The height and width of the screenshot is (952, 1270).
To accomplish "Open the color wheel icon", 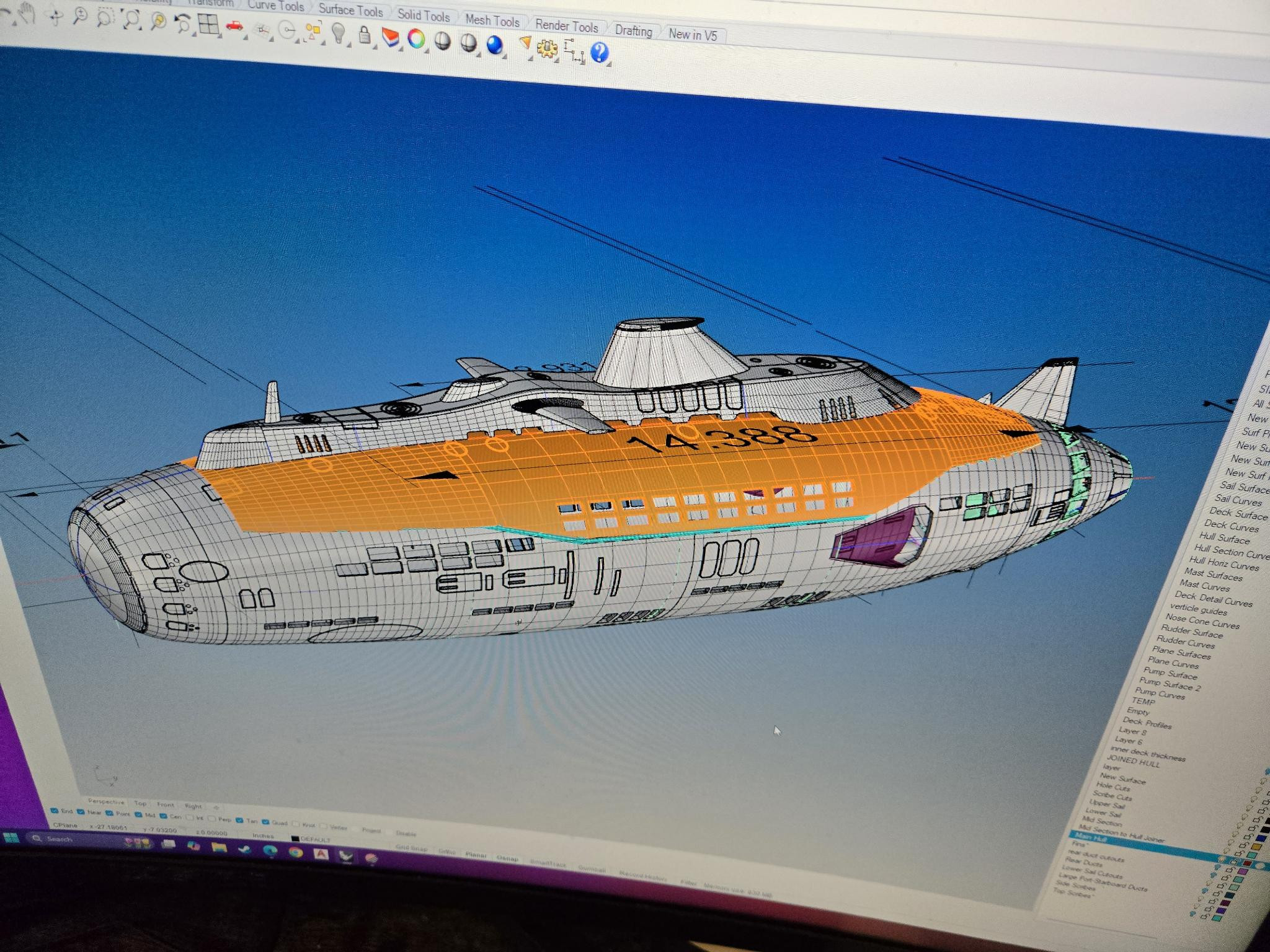I will (416, 39).
